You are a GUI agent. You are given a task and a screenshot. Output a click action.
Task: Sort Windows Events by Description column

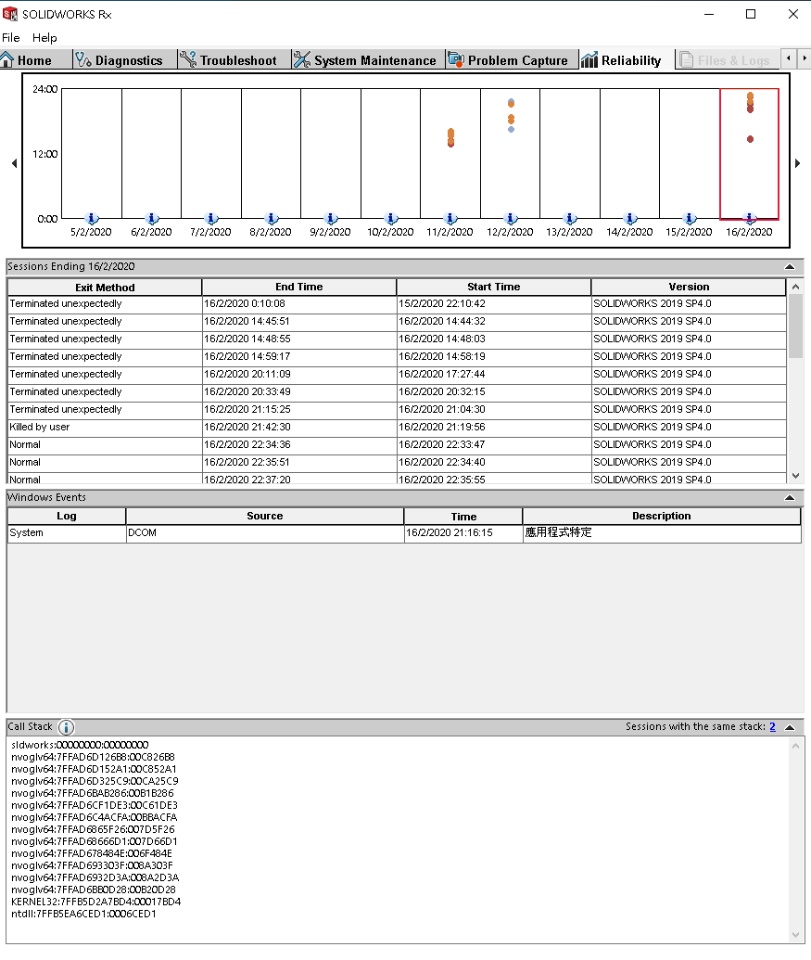(x=661, y=516)
